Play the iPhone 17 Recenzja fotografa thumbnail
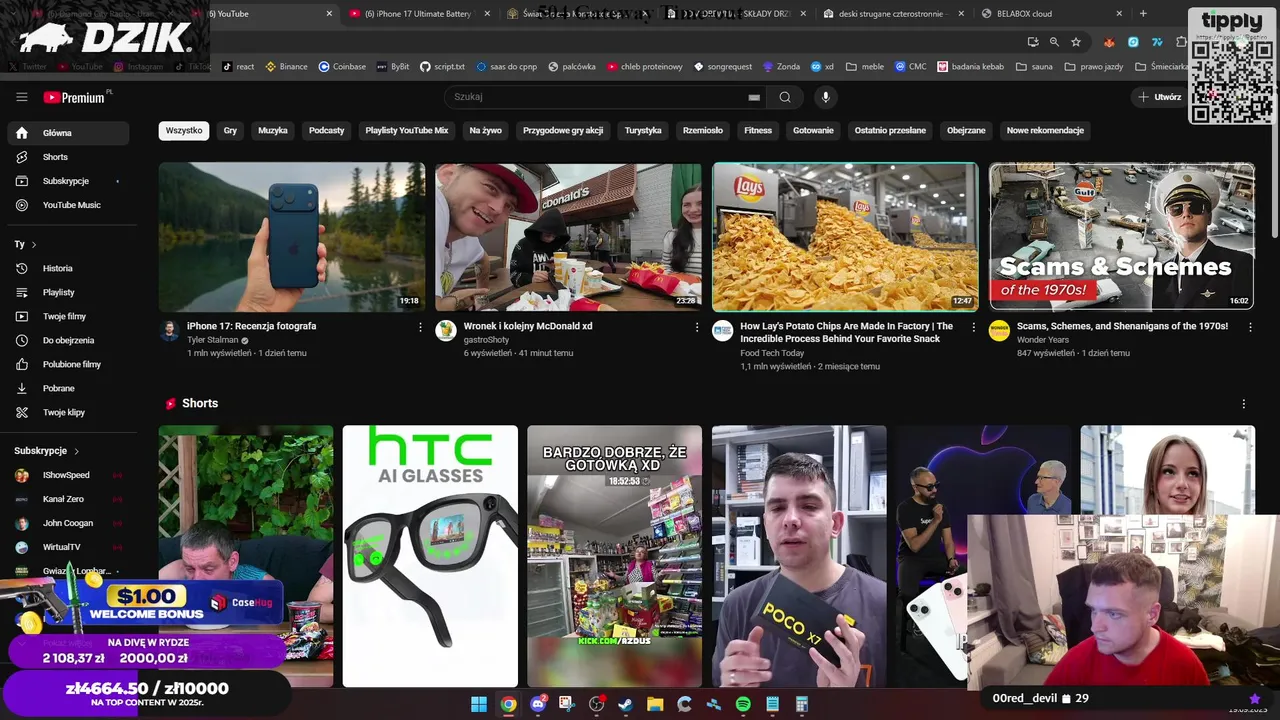 click(292, 237)
